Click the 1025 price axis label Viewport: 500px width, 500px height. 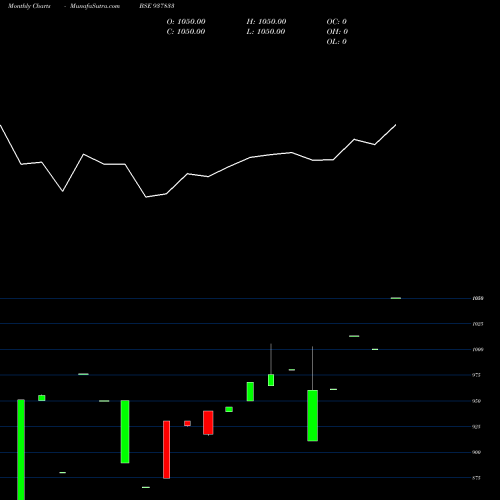(478, 324)
